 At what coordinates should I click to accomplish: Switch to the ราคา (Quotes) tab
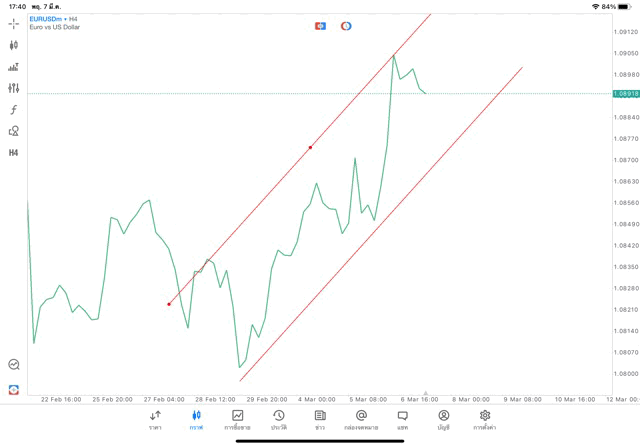tap(155, 420)
